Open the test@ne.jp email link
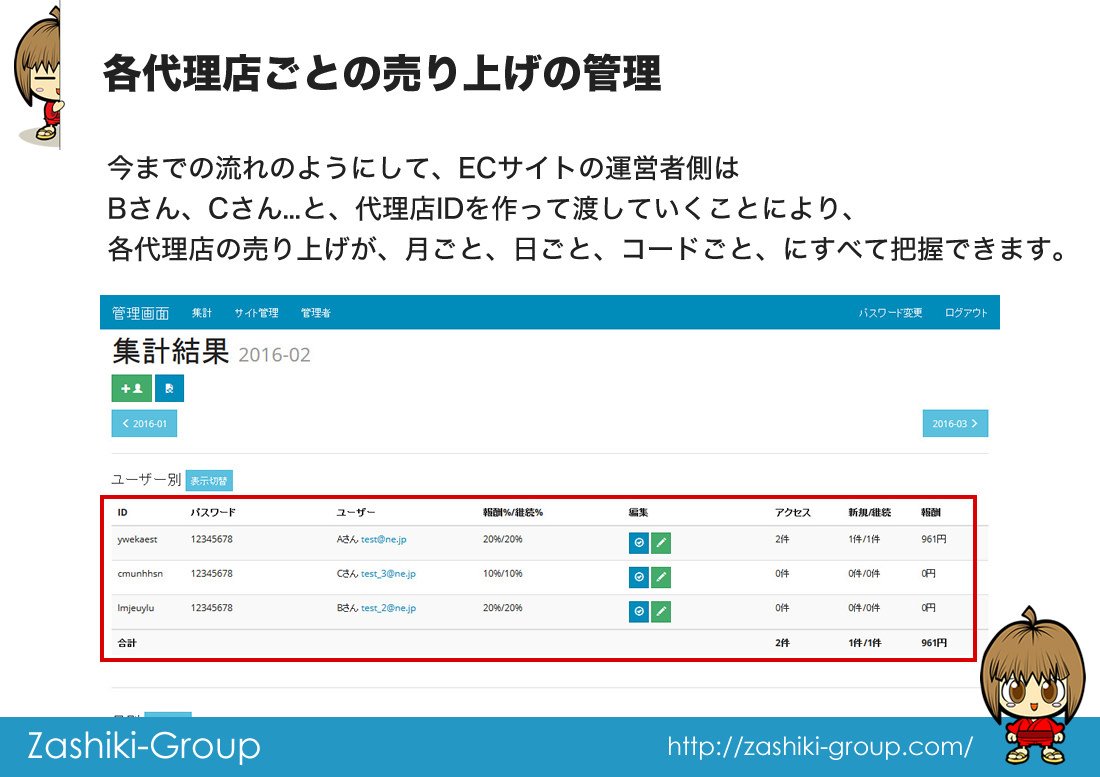Screen dimensions: 1100x777 383,539
